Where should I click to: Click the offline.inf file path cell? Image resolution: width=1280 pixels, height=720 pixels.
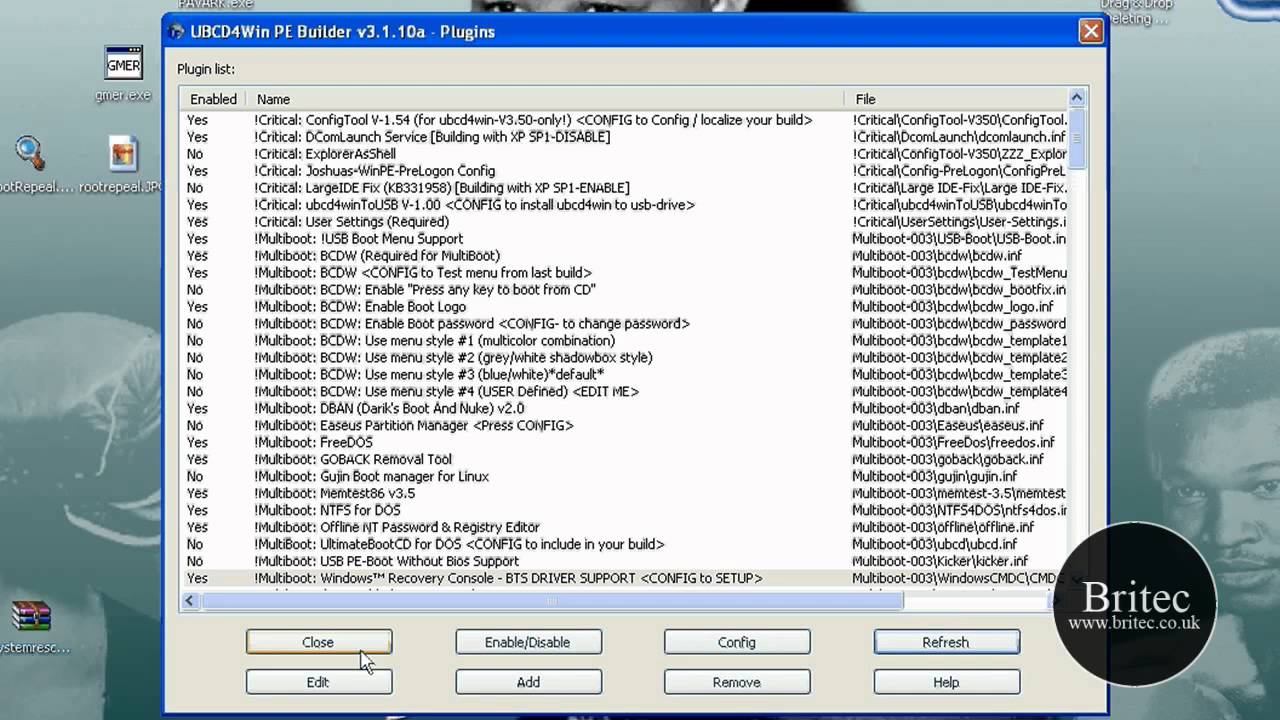point(943,527)
